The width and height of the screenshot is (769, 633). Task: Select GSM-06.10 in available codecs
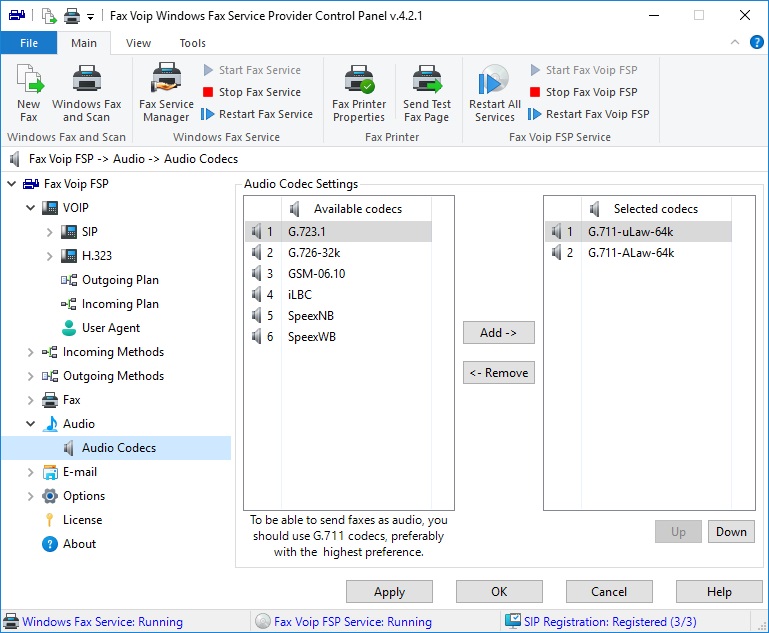click(x=338, y=274)
